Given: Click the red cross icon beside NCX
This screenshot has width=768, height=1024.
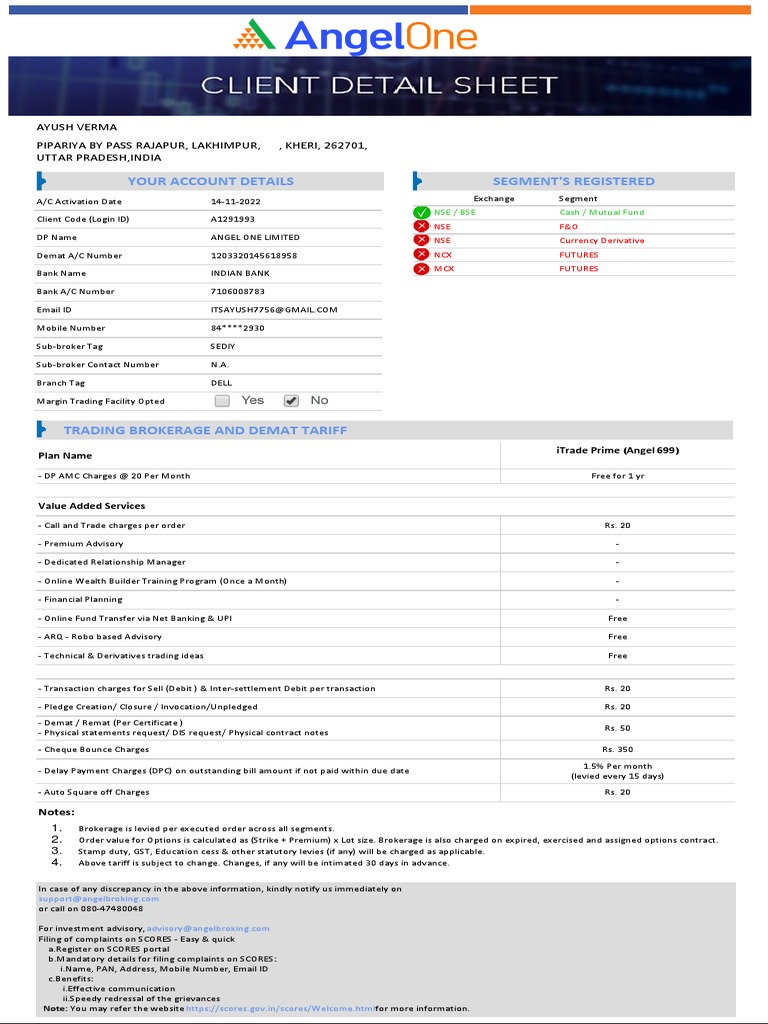Looking at the screenshot, I should click(x=421, y=255).
